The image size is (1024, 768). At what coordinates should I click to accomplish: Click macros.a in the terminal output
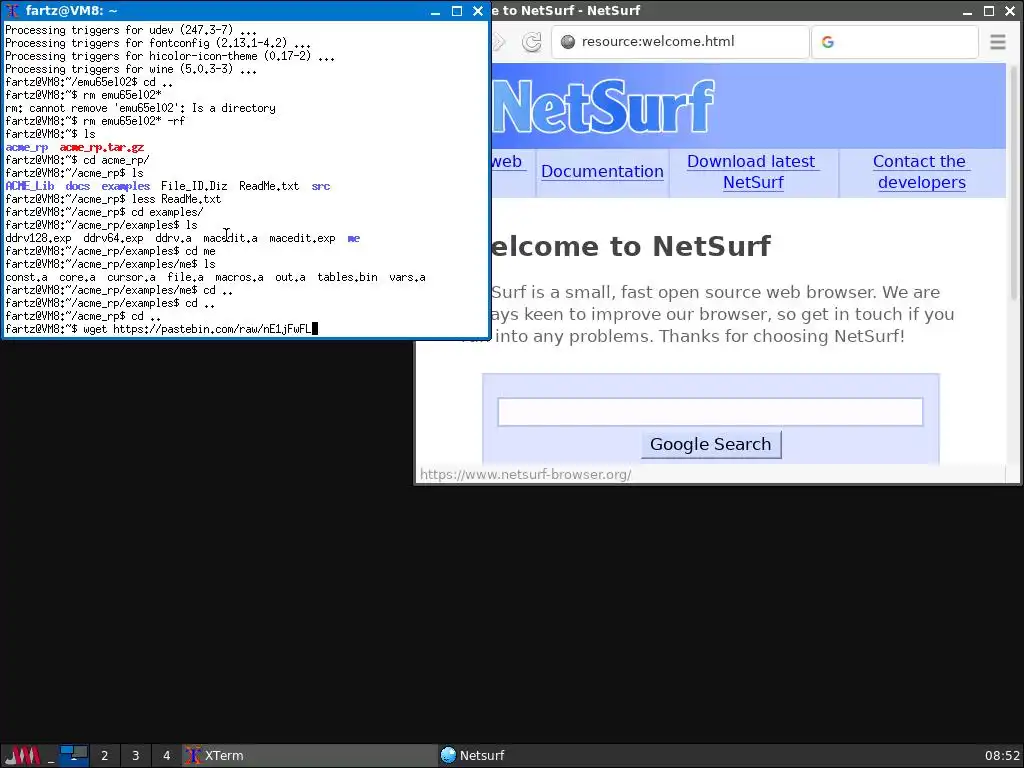click(239, 278)
